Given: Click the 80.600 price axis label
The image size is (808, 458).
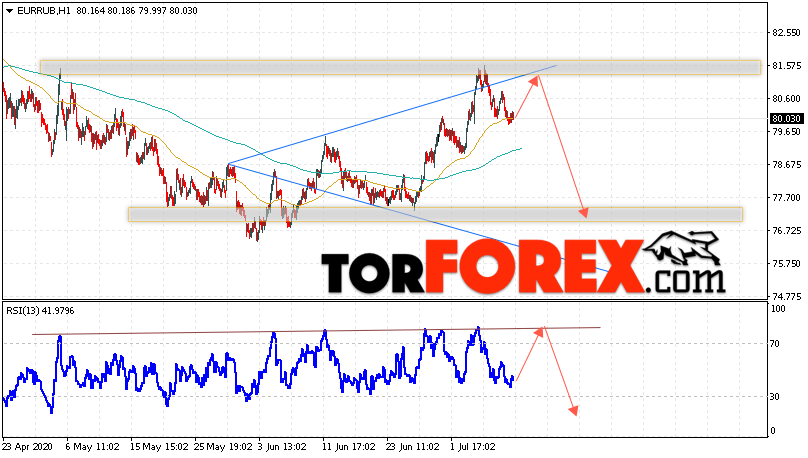Looking at the screenshot, I should (x=786, y=98).
